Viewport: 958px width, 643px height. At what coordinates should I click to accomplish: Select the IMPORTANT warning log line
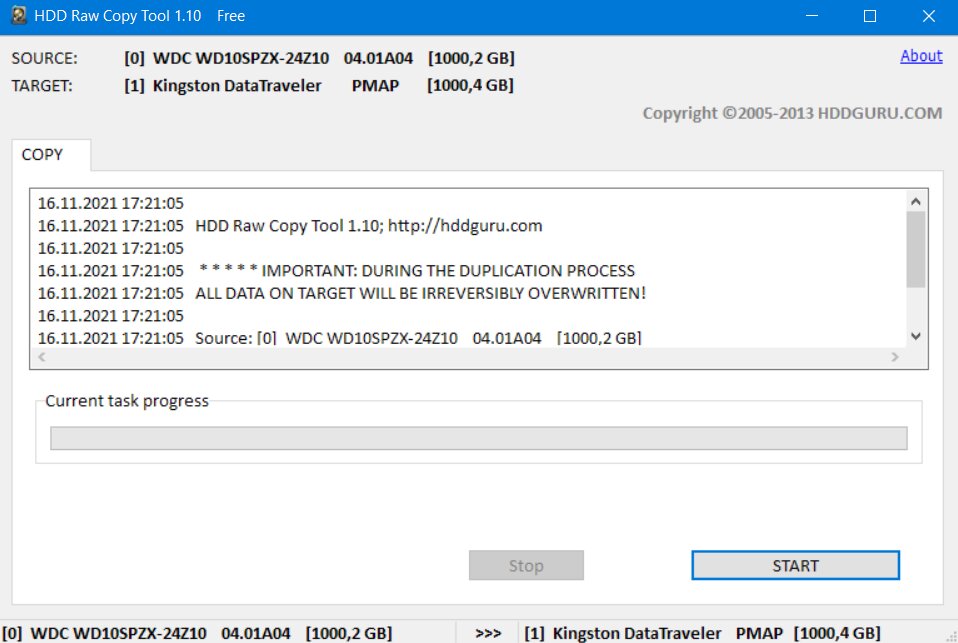pyautogui.click(x=337, y=271)
